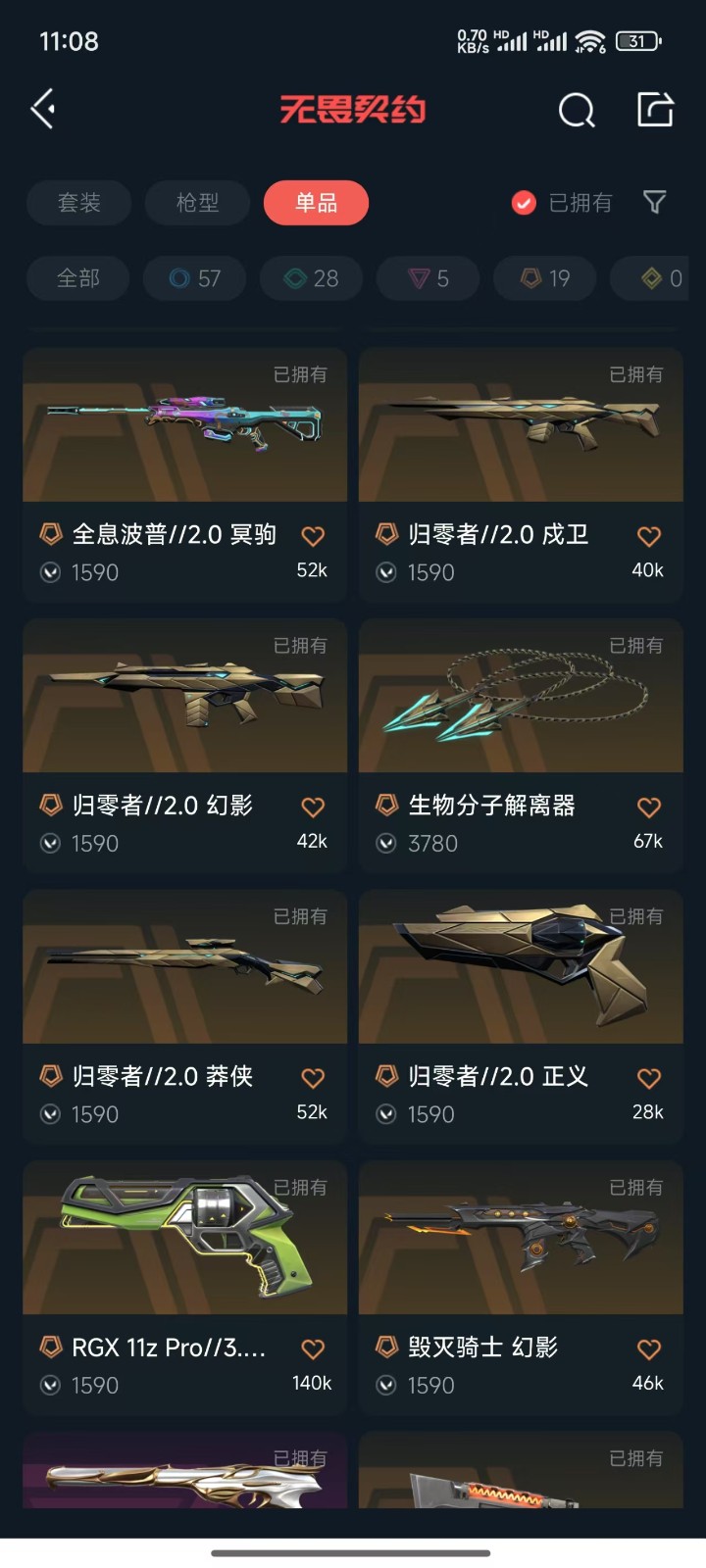This screenshot has width=706, height=1568.
Task: Filter by green tier showing 28
Action: [x=312, y=278]
